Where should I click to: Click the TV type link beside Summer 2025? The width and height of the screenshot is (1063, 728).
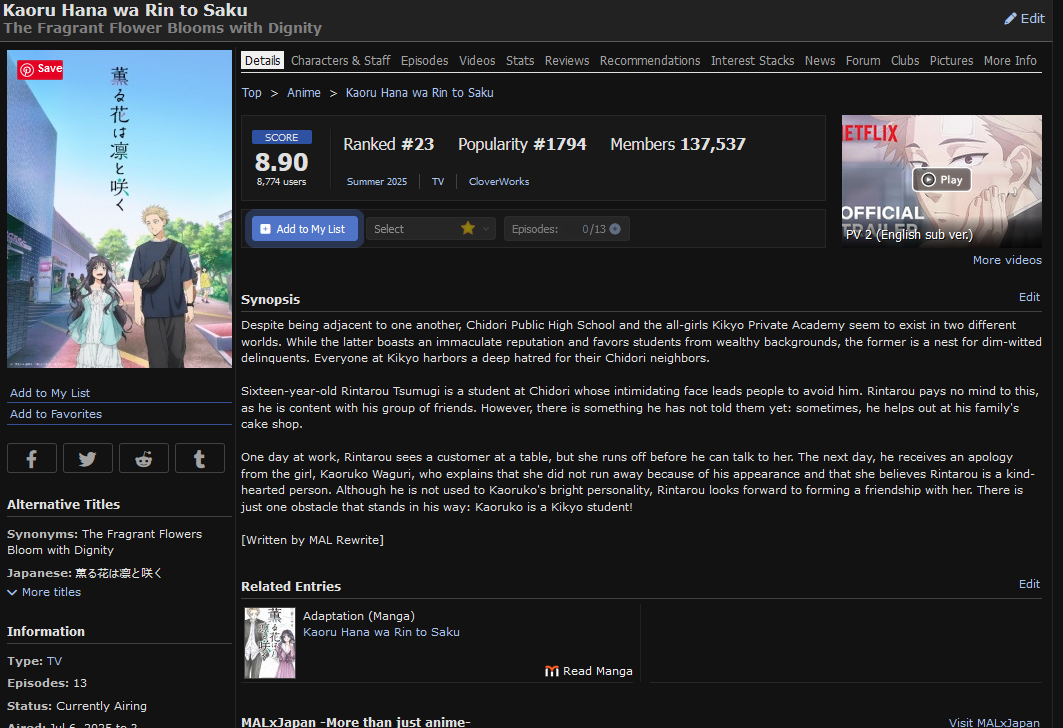(438, 182)
